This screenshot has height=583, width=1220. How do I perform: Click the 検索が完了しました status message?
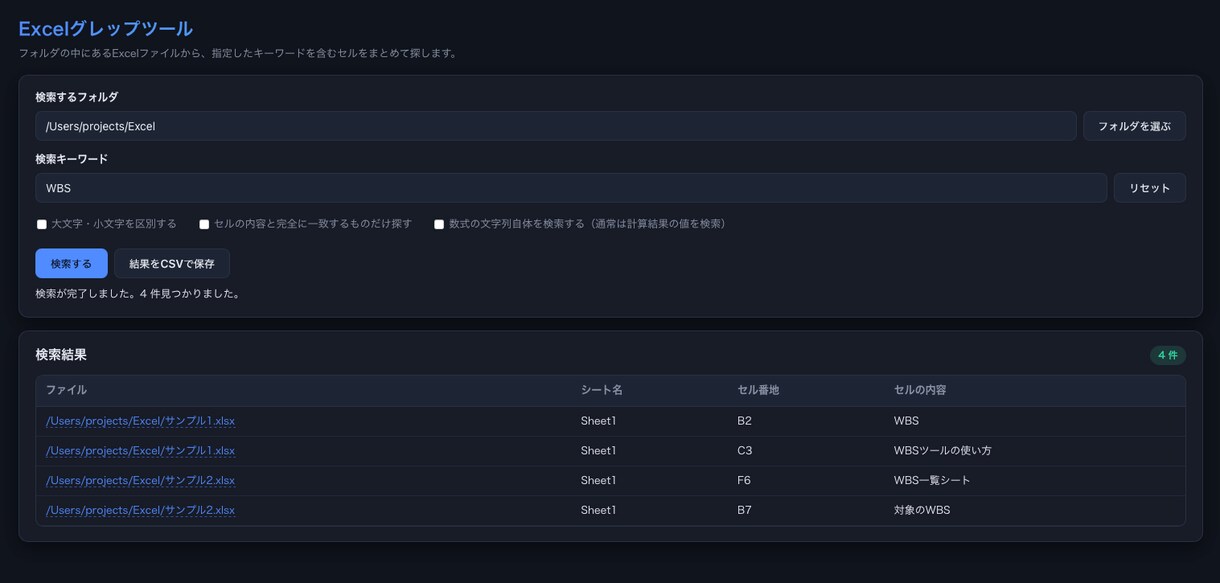(138, 294)
